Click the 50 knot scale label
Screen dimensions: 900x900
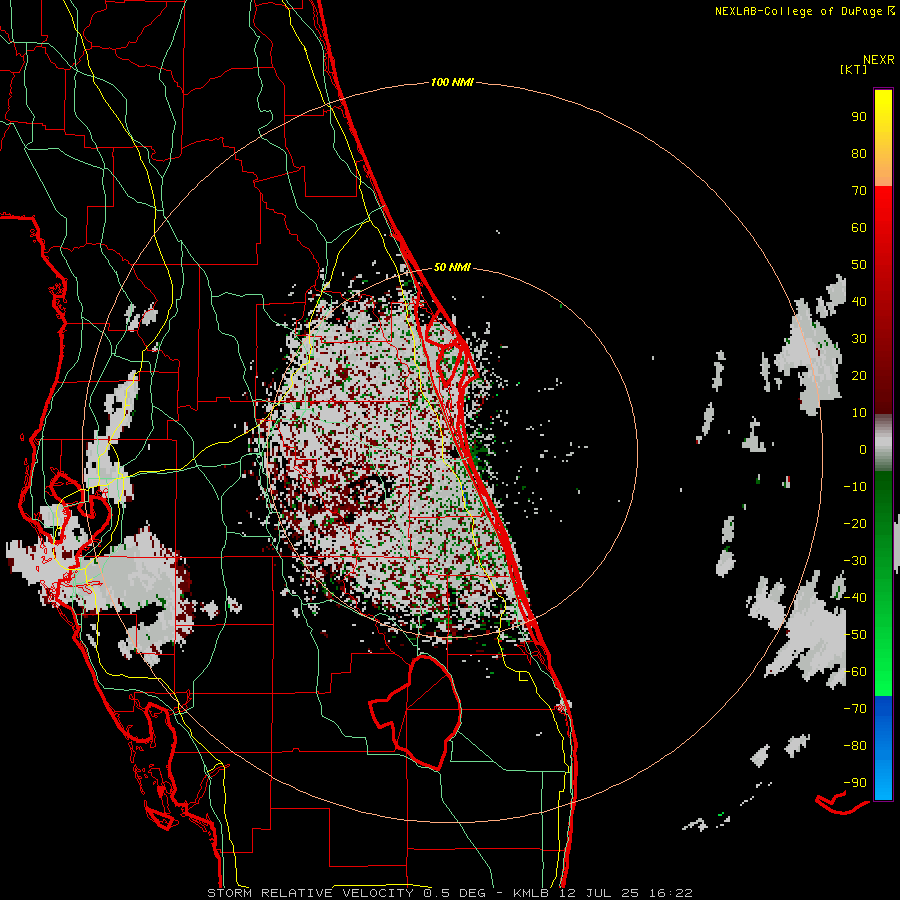(859, 265)
